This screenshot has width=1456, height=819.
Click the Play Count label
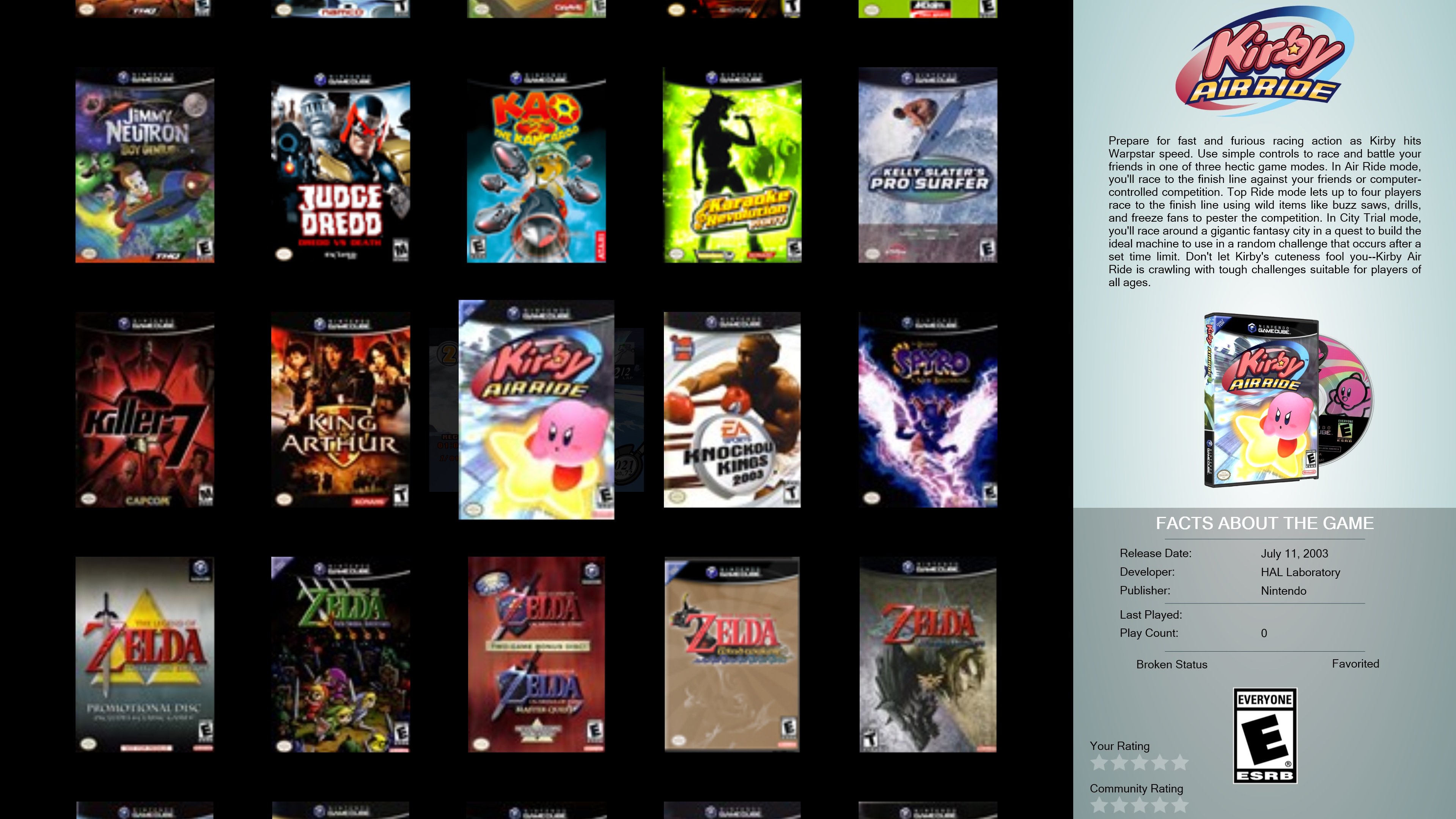pyautogui.click(x=1148, y=633)
